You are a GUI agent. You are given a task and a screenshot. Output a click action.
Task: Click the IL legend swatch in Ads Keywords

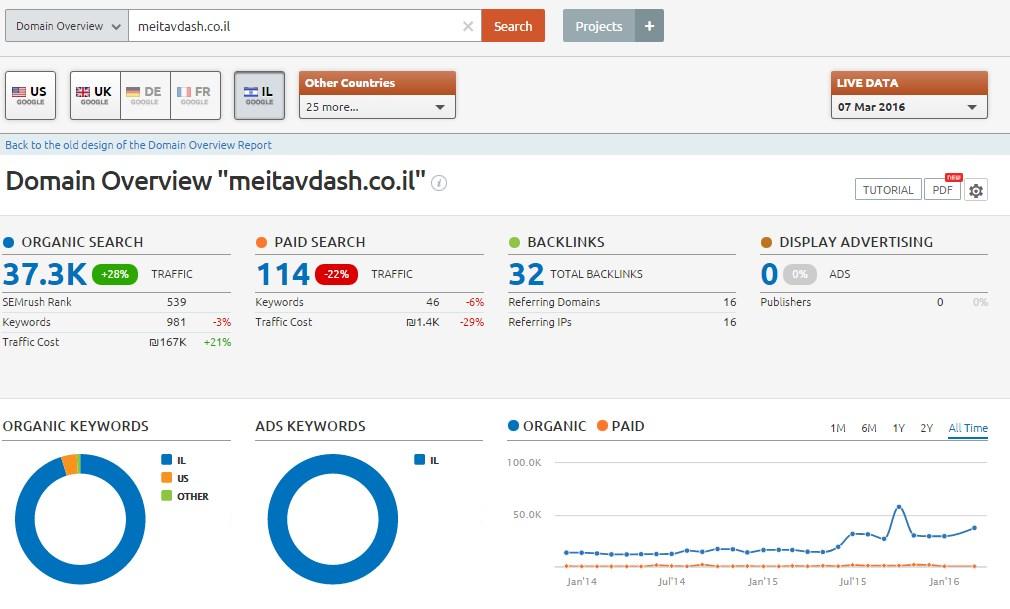pyautogui.click(x=420, y=459)
